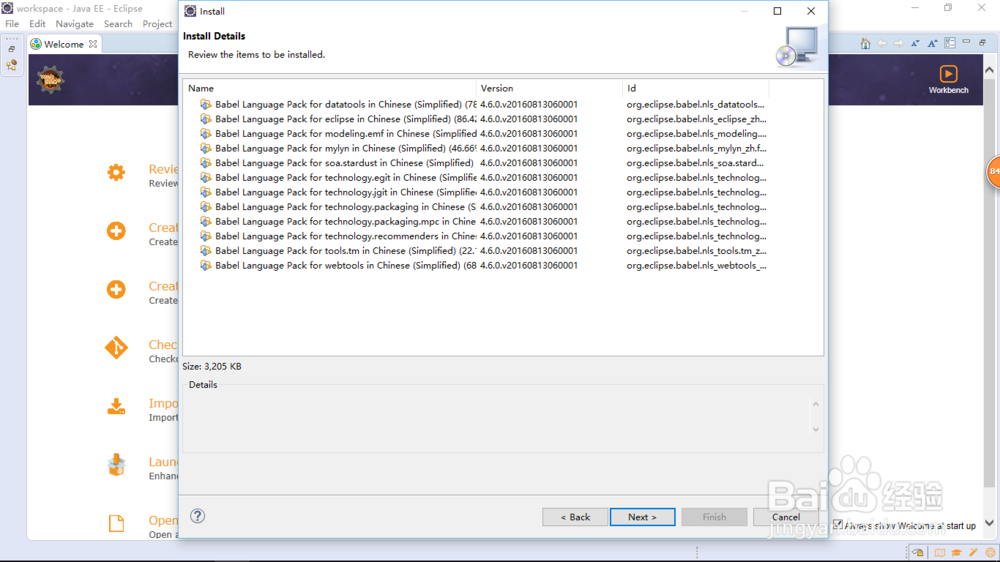Click the Enlarge font size icon

[x=932, y=43]
